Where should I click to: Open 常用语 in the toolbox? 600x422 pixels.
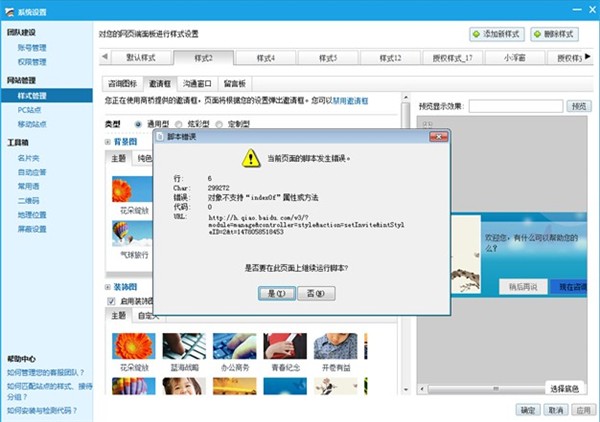[28, 186]
